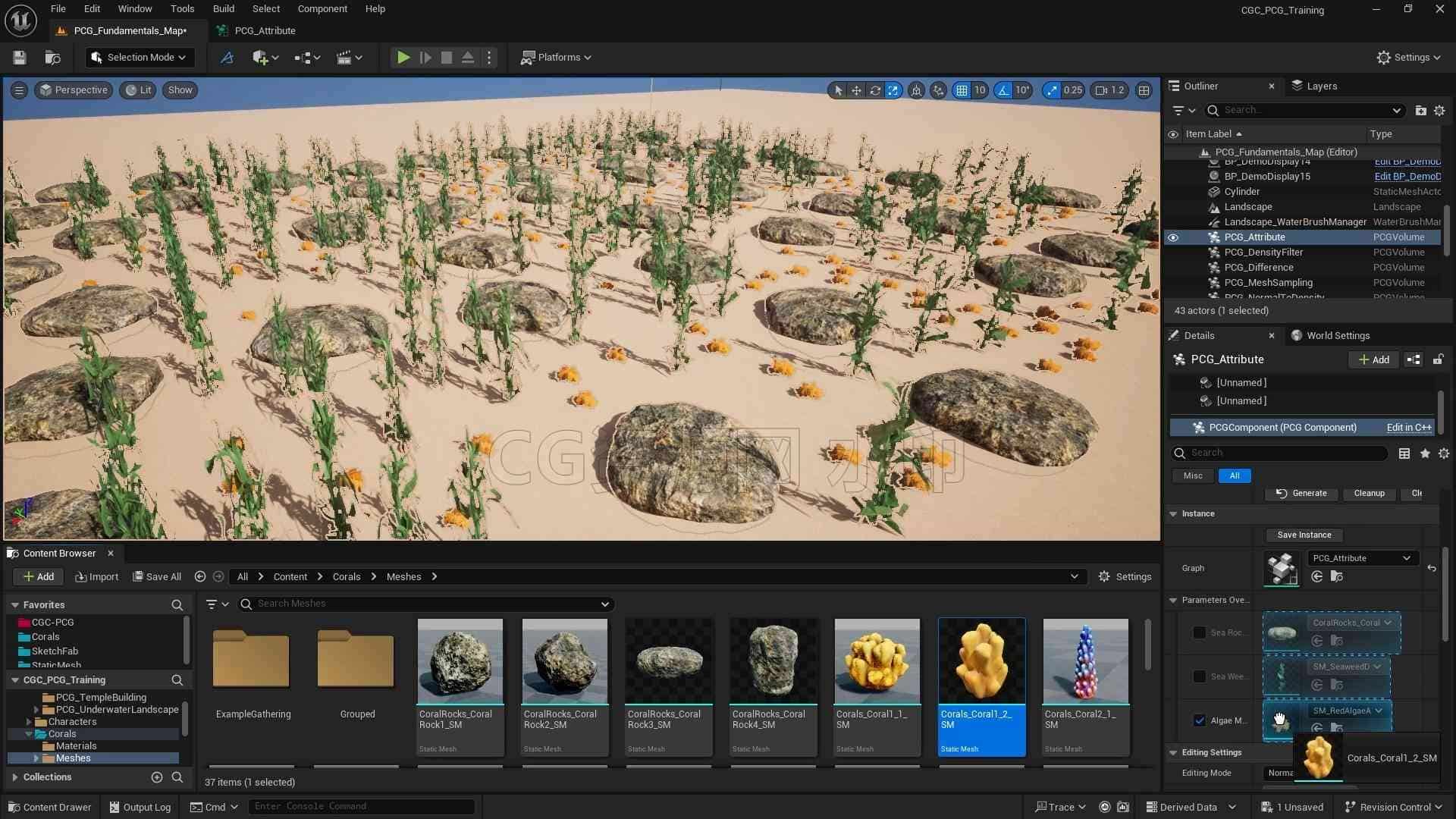Open play options three-dots menu
The image size is (1456, 819).
(489, 58)
